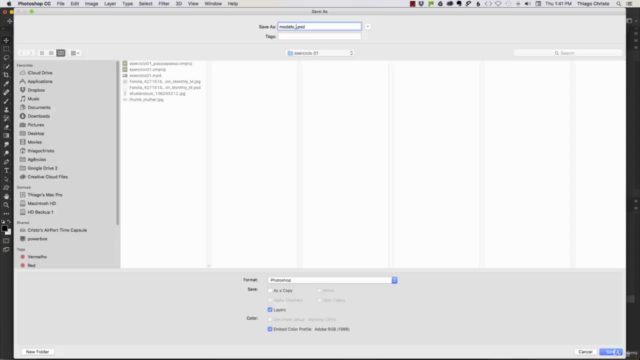
Task: Open the Layer menu
Action: click(x=110, y=4)
